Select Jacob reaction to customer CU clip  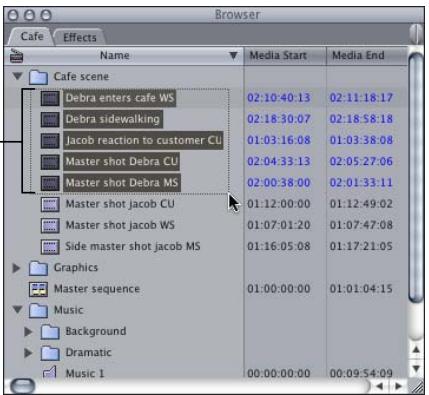(143, 140)
